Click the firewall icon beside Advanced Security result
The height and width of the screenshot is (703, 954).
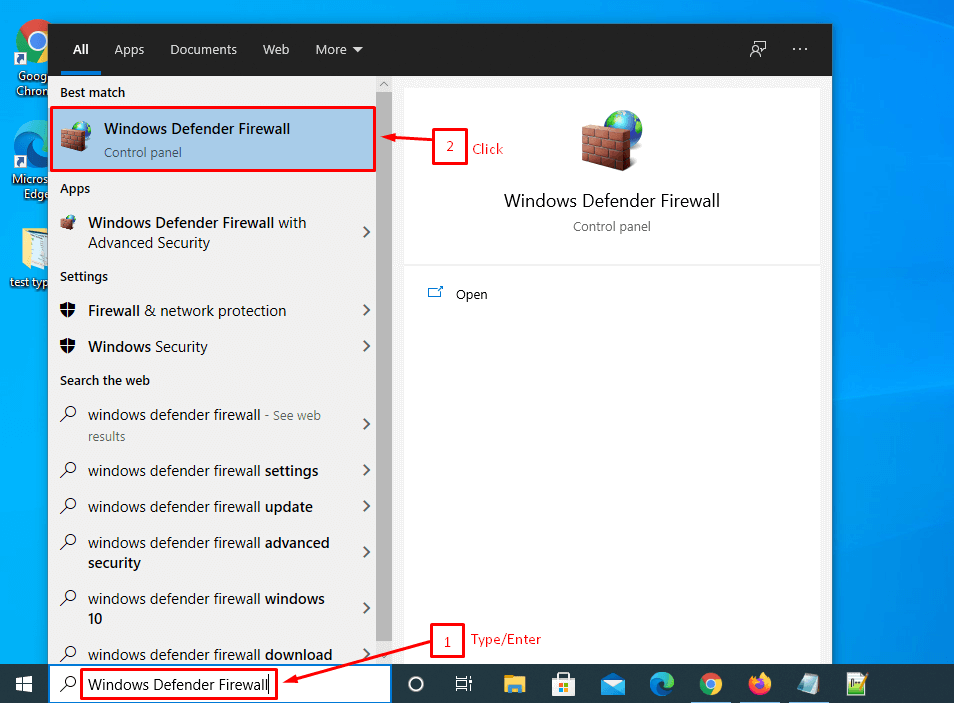68,222
